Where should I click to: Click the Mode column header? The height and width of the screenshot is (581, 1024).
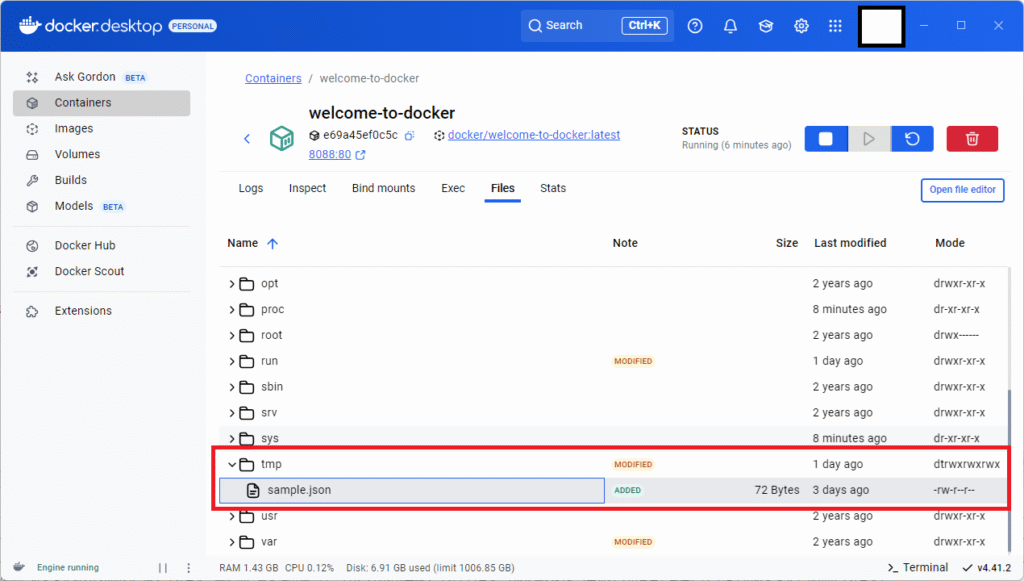950,243
